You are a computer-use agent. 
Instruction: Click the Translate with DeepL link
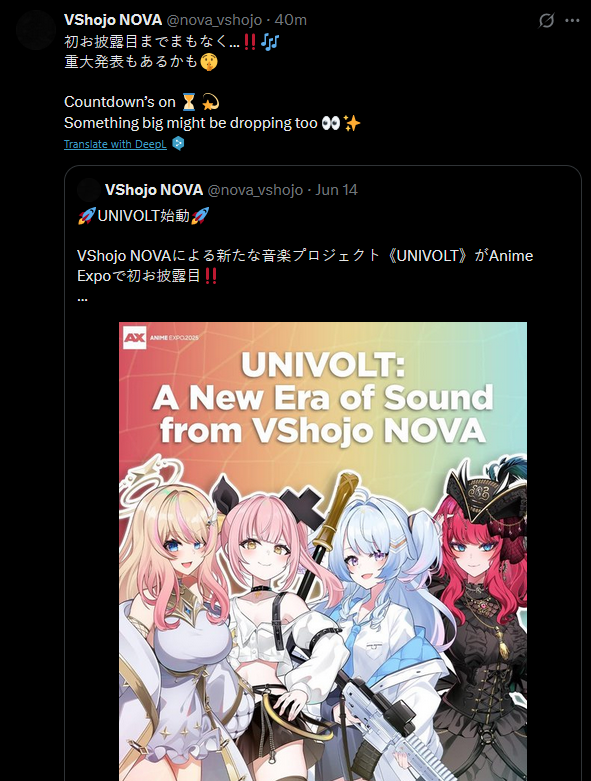(116, 144)
